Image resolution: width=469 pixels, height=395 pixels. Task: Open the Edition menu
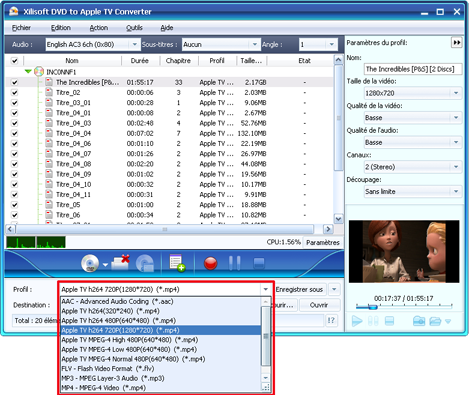click(x=61, y=28)
